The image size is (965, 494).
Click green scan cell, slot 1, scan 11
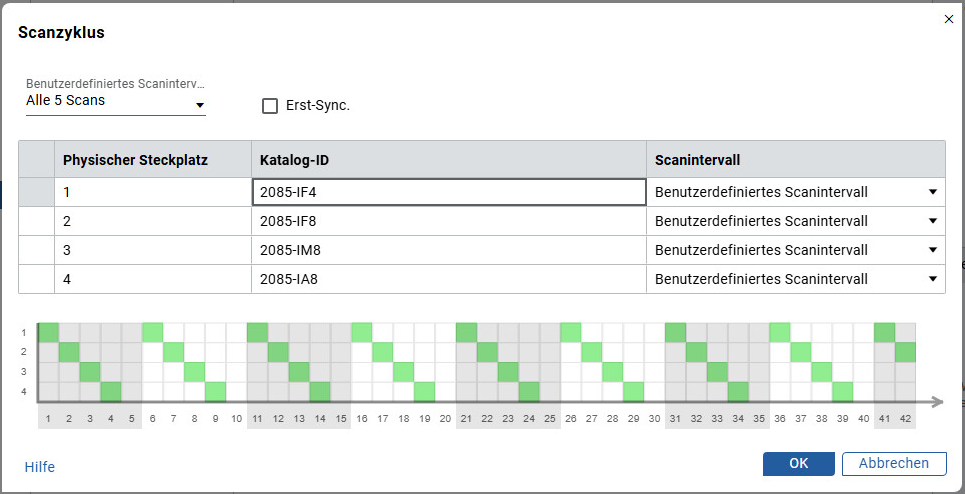257,332
